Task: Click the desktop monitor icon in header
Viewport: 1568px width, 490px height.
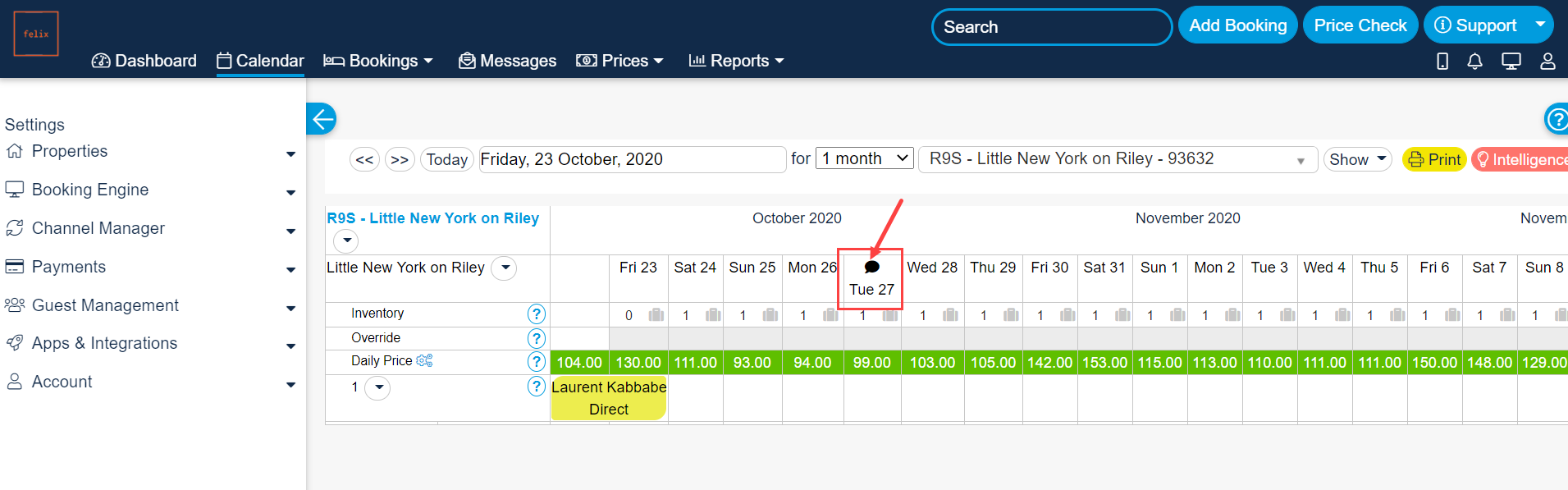Action: pos(1511,61)
